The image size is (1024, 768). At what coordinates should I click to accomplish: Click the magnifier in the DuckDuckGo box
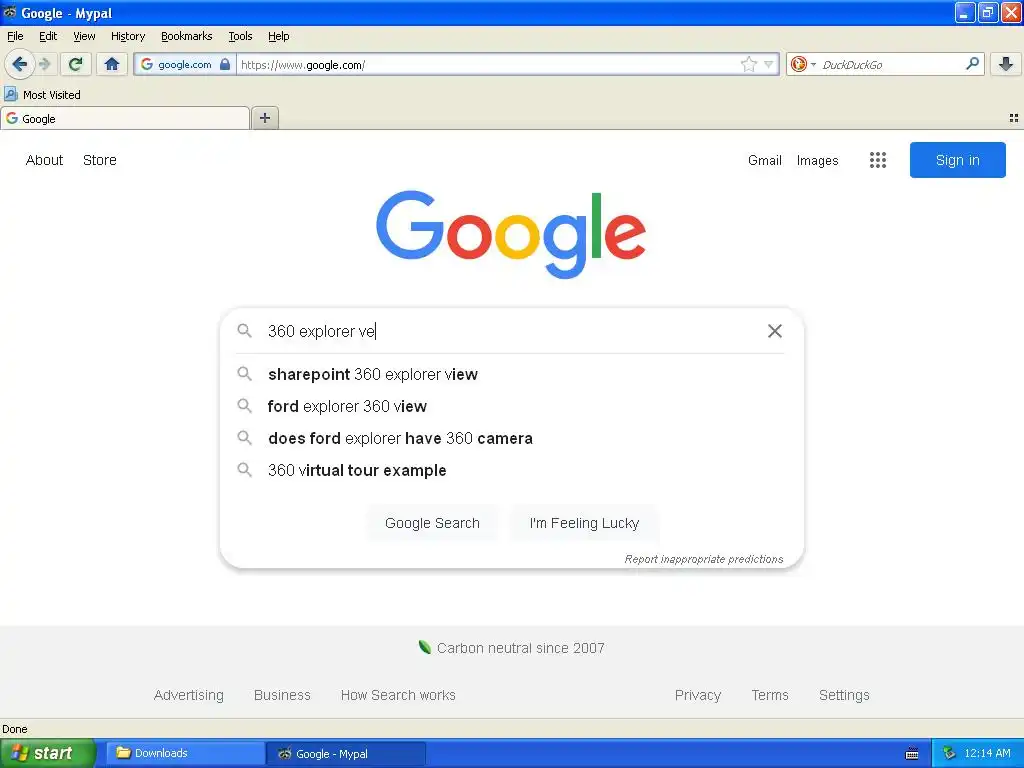[x=972, y=63]
